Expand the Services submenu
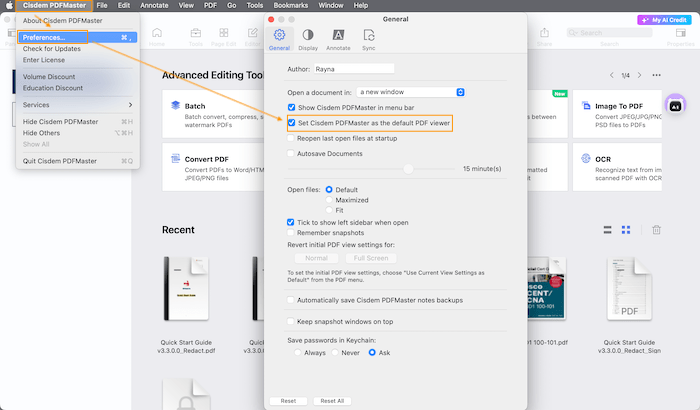This screenshot has width=700, height=410. (77, 105)
